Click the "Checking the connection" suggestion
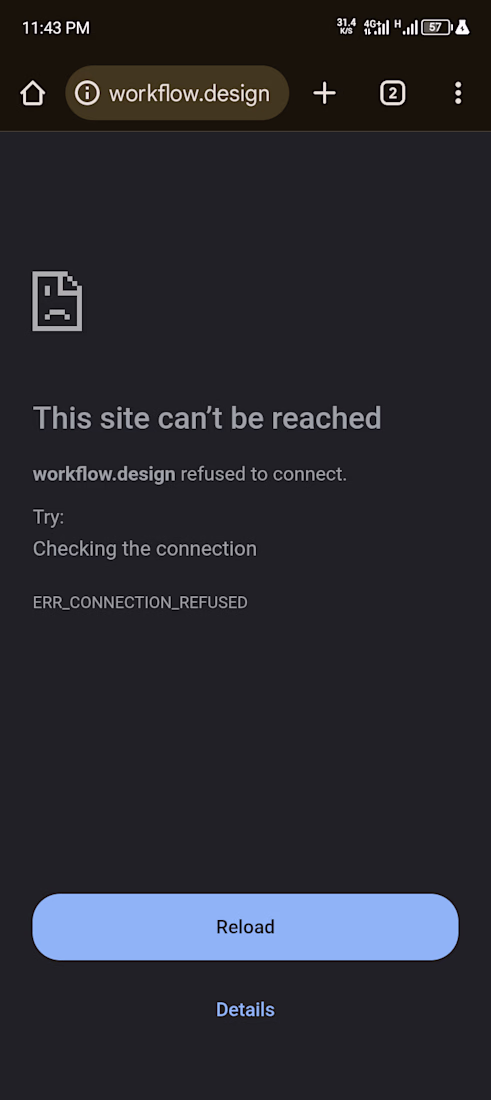 click(144, 549)
